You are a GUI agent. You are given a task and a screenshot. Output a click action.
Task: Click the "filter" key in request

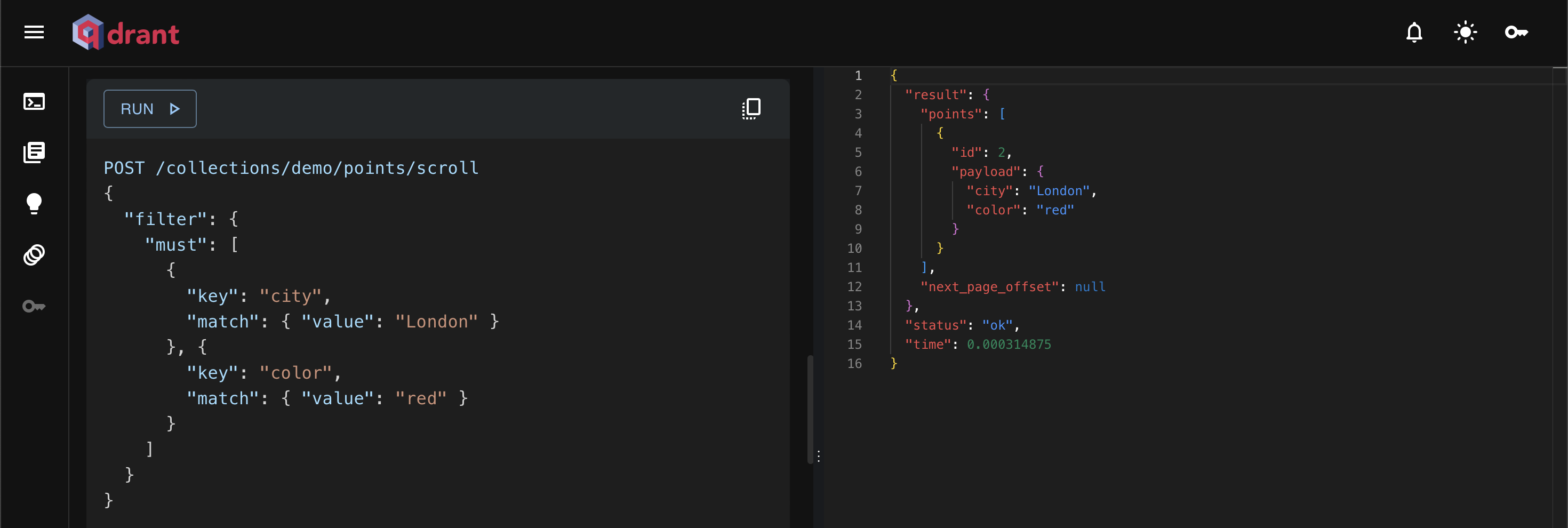tap(165, 219)
